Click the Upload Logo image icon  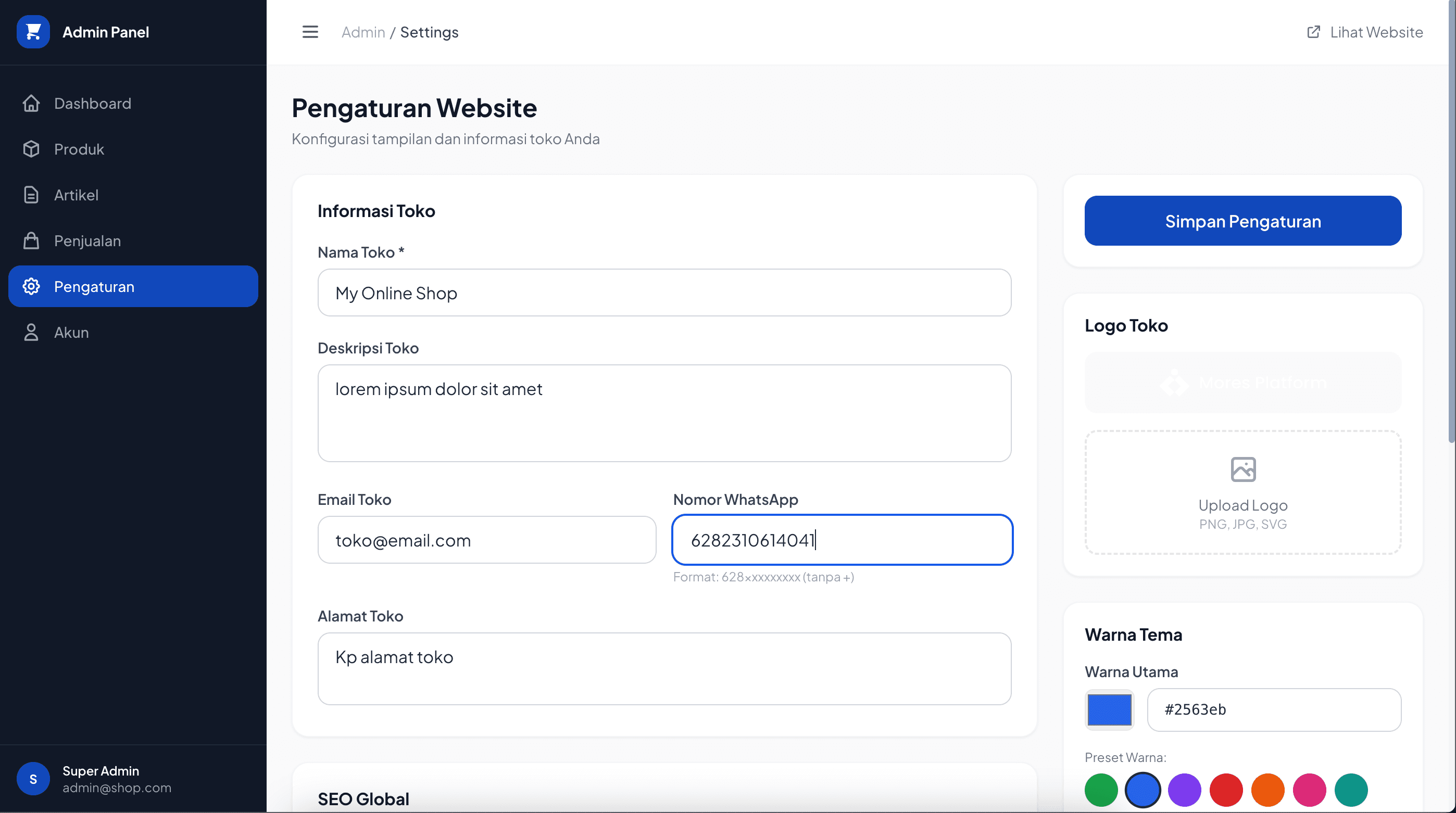click(1243, 469)
